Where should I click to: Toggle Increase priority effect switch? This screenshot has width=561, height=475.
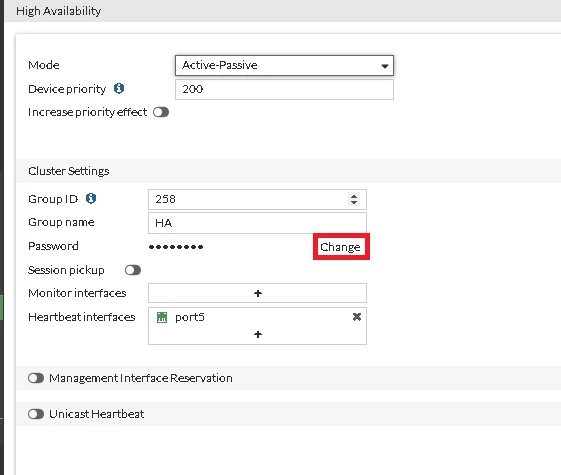tap(161, 112)
